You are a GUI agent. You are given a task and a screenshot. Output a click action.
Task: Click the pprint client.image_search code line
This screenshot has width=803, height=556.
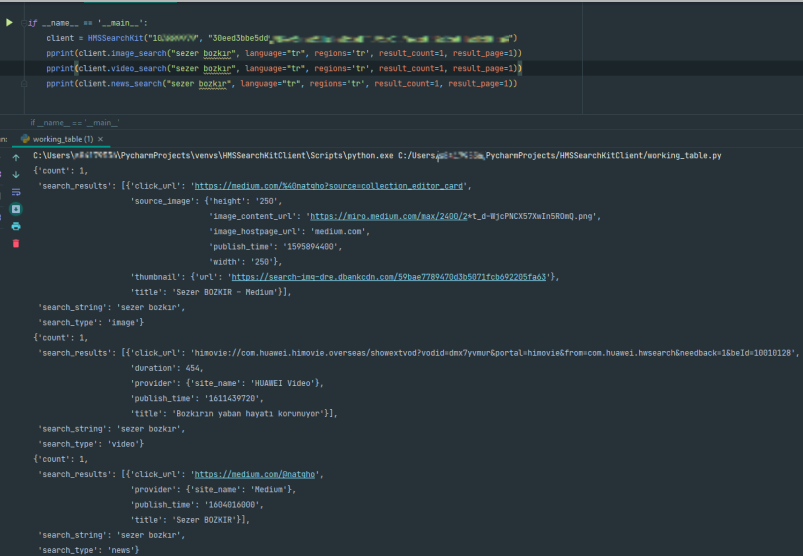pyautogui.click(x=284, y=53)
